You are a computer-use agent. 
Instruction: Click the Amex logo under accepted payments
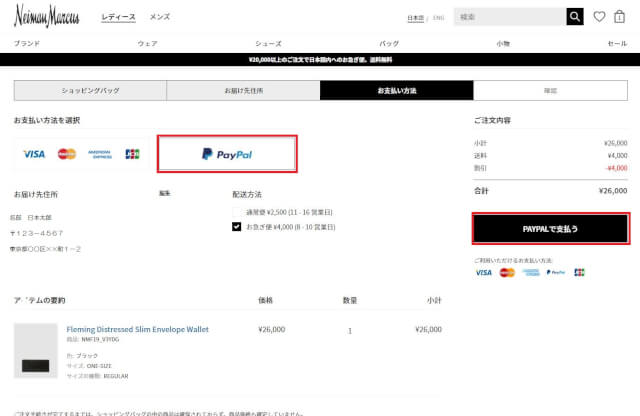tap(531, 272)
